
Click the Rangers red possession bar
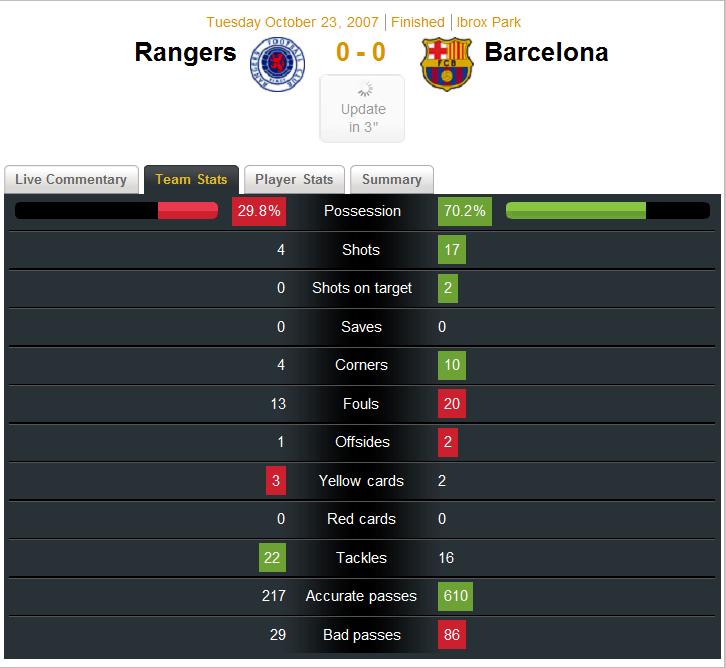(x=187, y=211)
